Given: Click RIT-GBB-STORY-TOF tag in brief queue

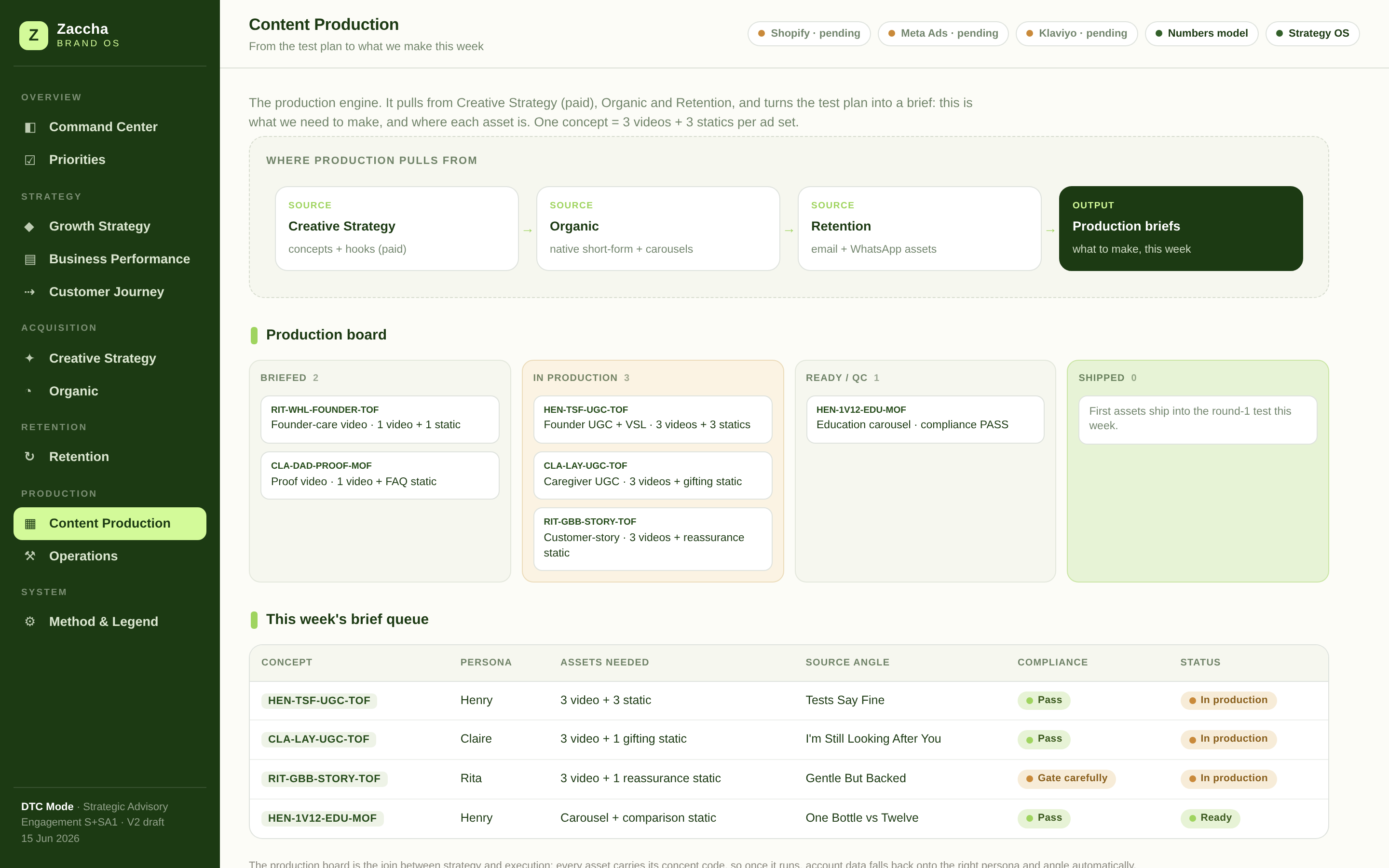Looking at the screenshot, I should coord(324,778).
